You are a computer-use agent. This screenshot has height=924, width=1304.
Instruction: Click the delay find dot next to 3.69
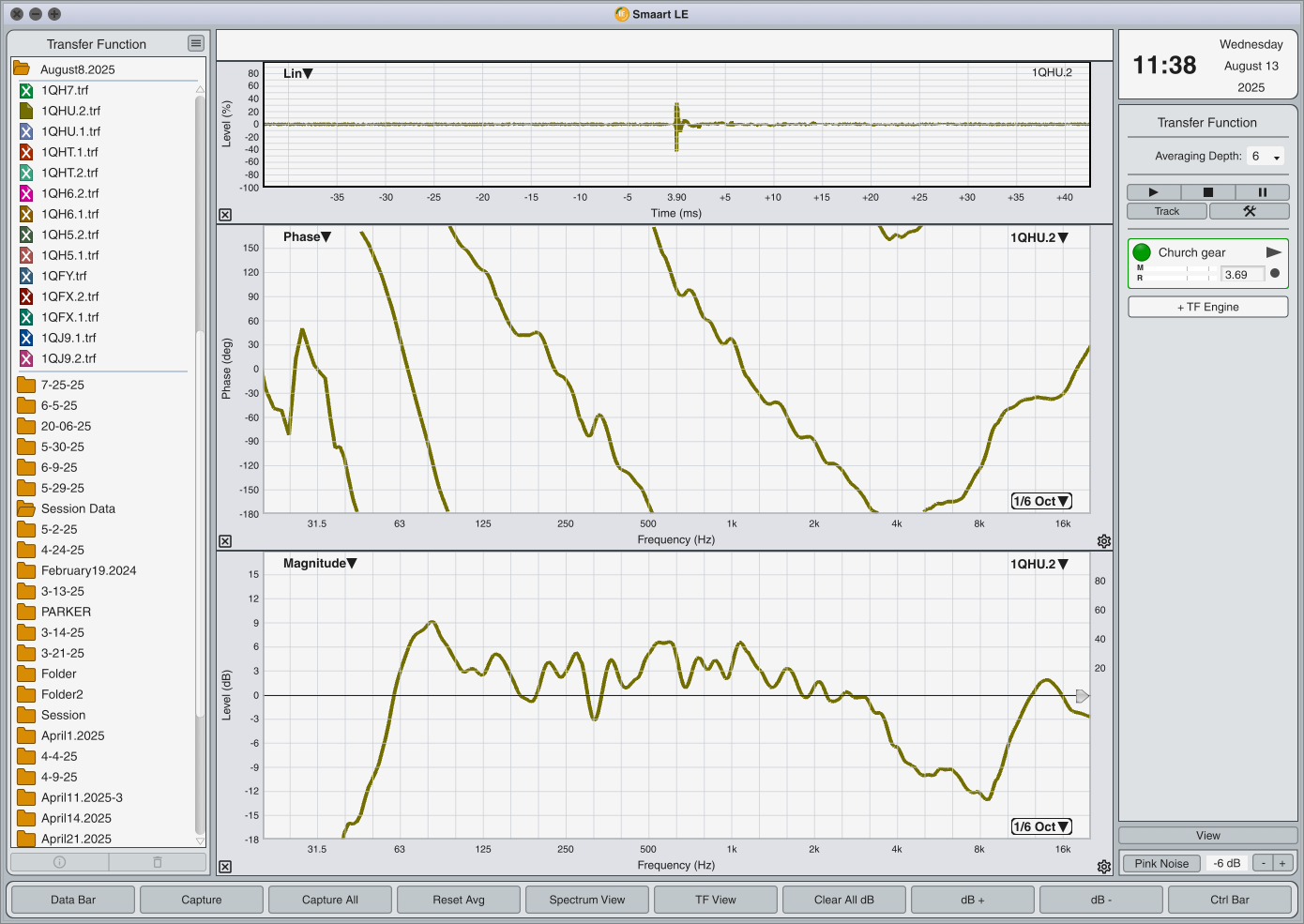click(x=1274, y=274)
